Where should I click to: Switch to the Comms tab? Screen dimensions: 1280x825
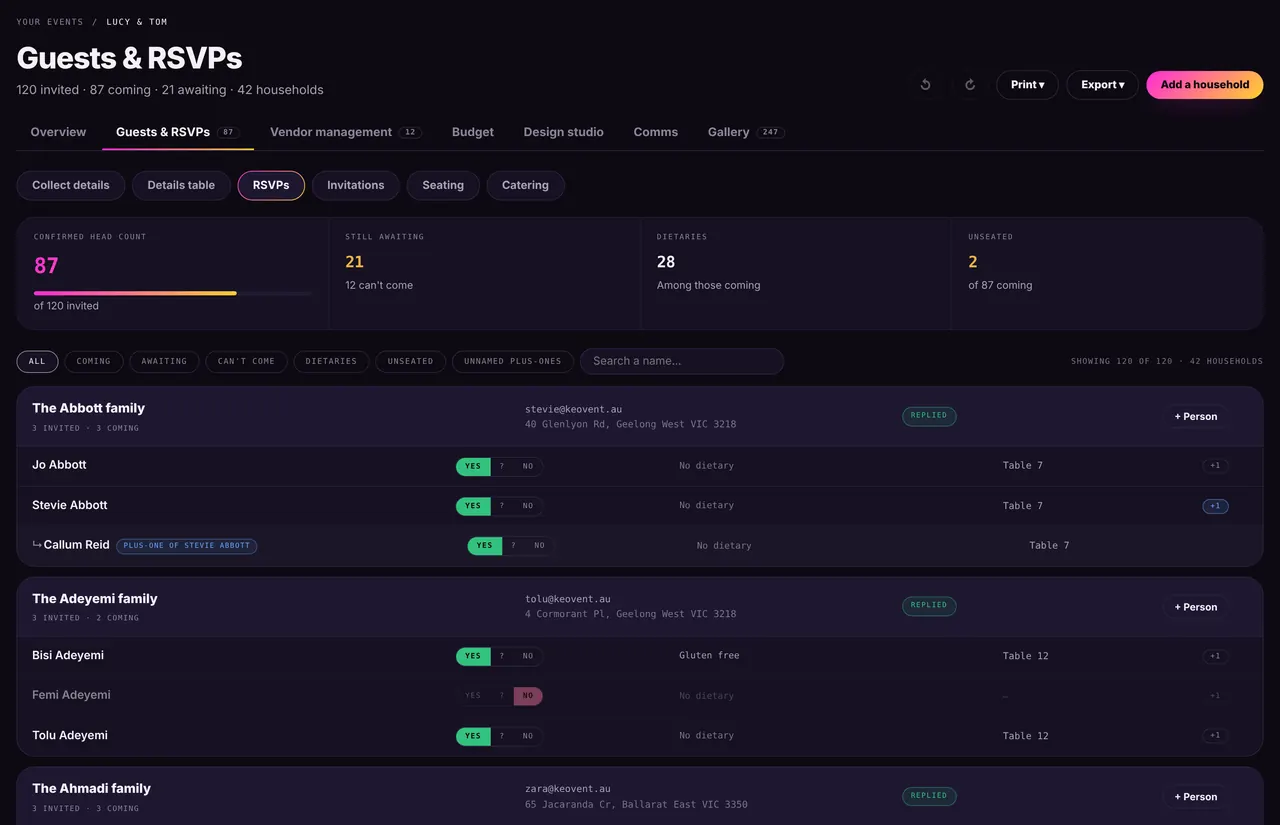[x=656, y=132]
